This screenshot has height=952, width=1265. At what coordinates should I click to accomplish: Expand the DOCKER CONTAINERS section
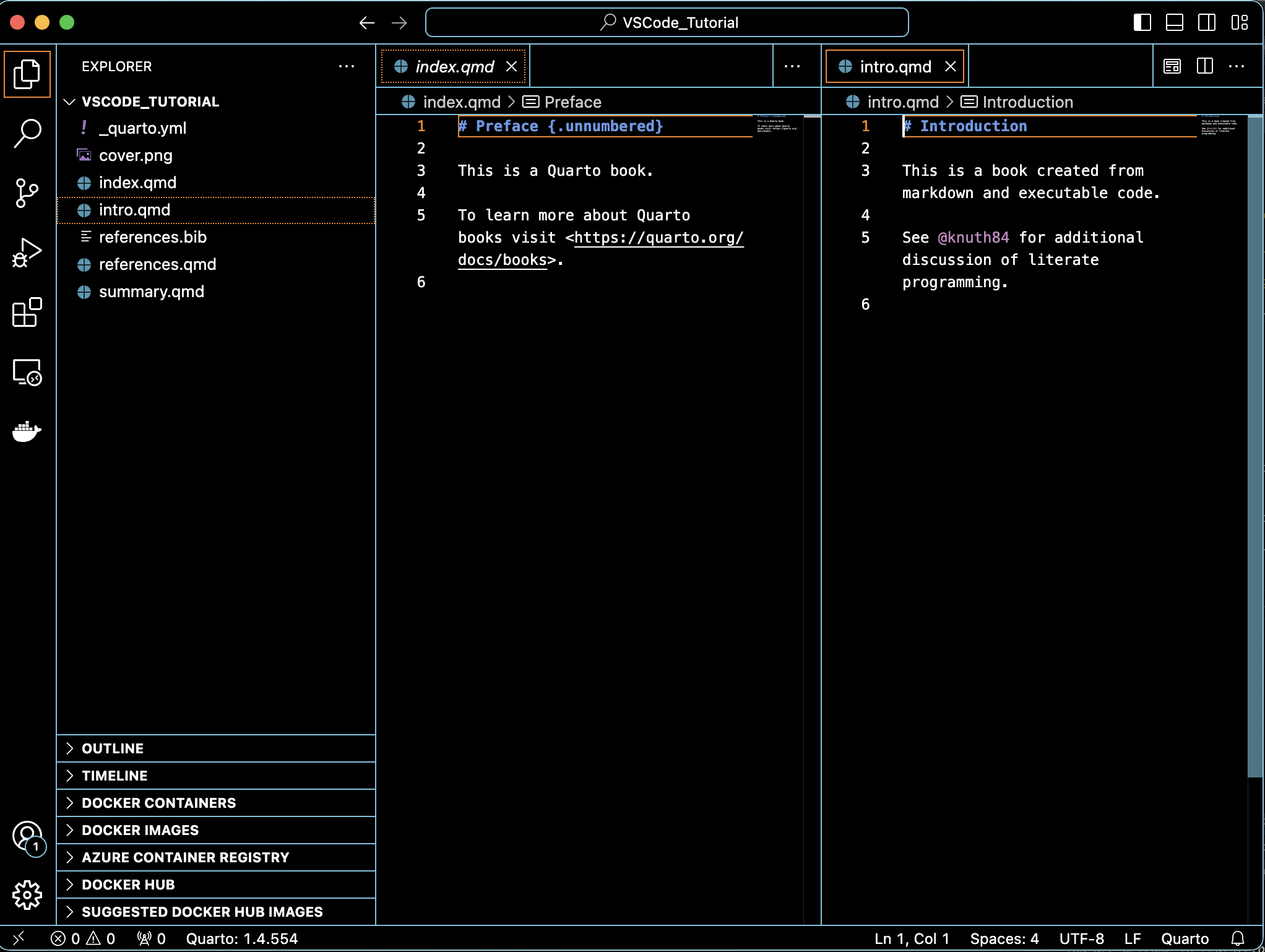coord(216,803)
